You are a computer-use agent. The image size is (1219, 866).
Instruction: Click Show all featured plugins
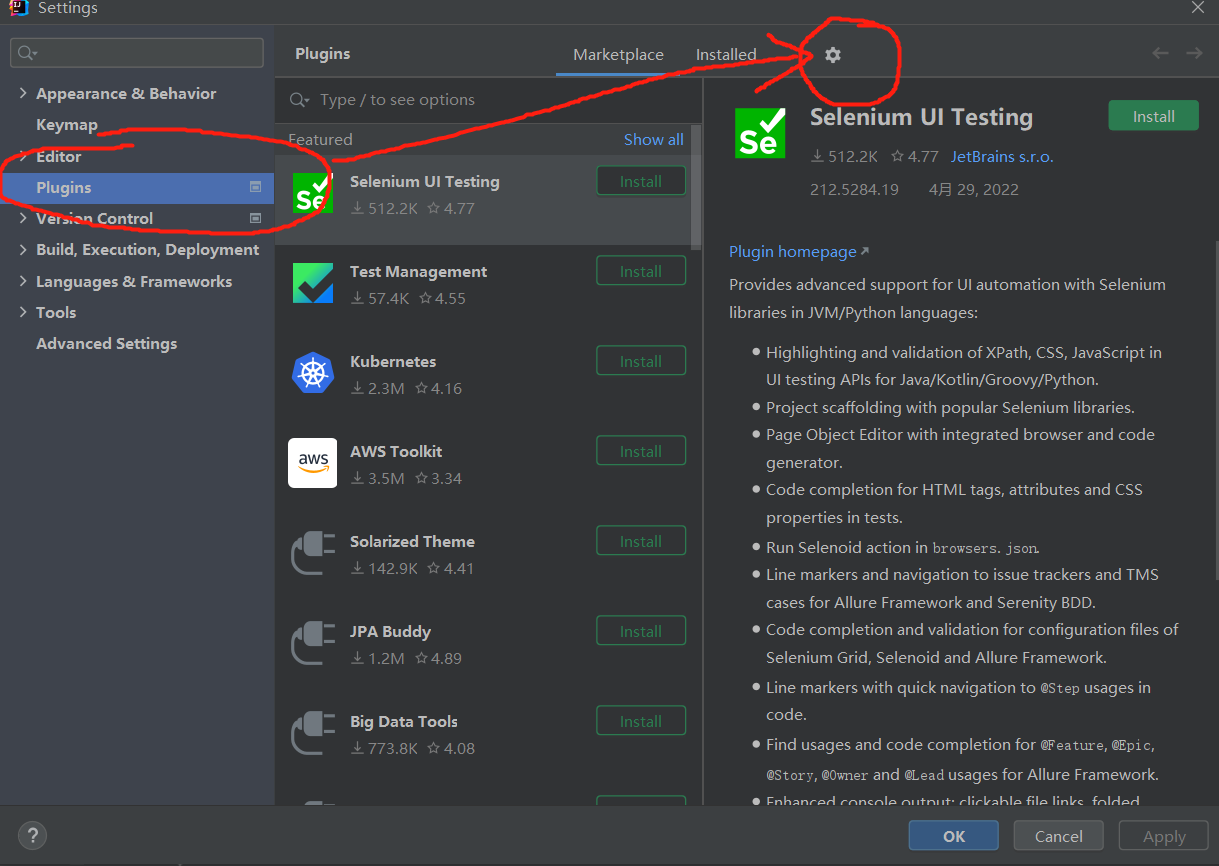(x=654, y=139)
